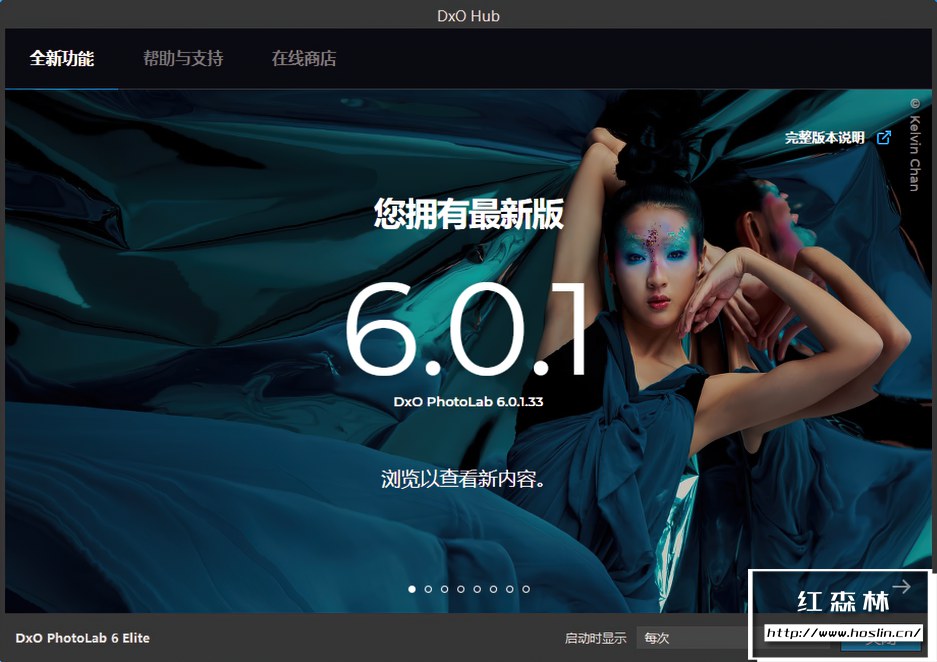The width and height of the screenshot is (937, 662).
Task: Select the second carousel page dot
Action: point(428,589)
